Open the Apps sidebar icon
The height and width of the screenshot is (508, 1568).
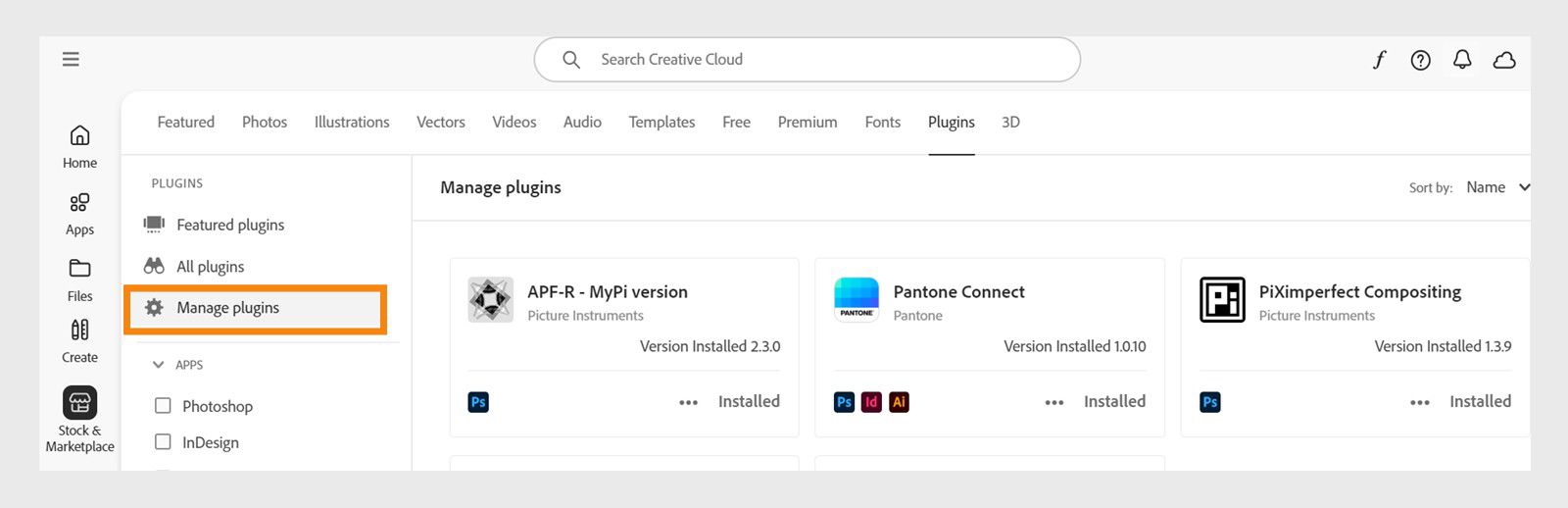pos(79,213)
